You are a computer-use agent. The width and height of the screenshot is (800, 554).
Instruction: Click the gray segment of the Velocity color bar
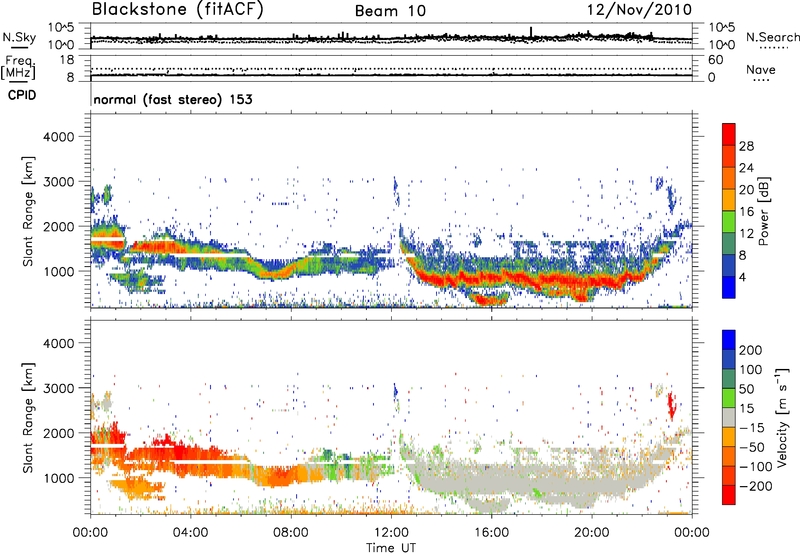tap(729, 417)
